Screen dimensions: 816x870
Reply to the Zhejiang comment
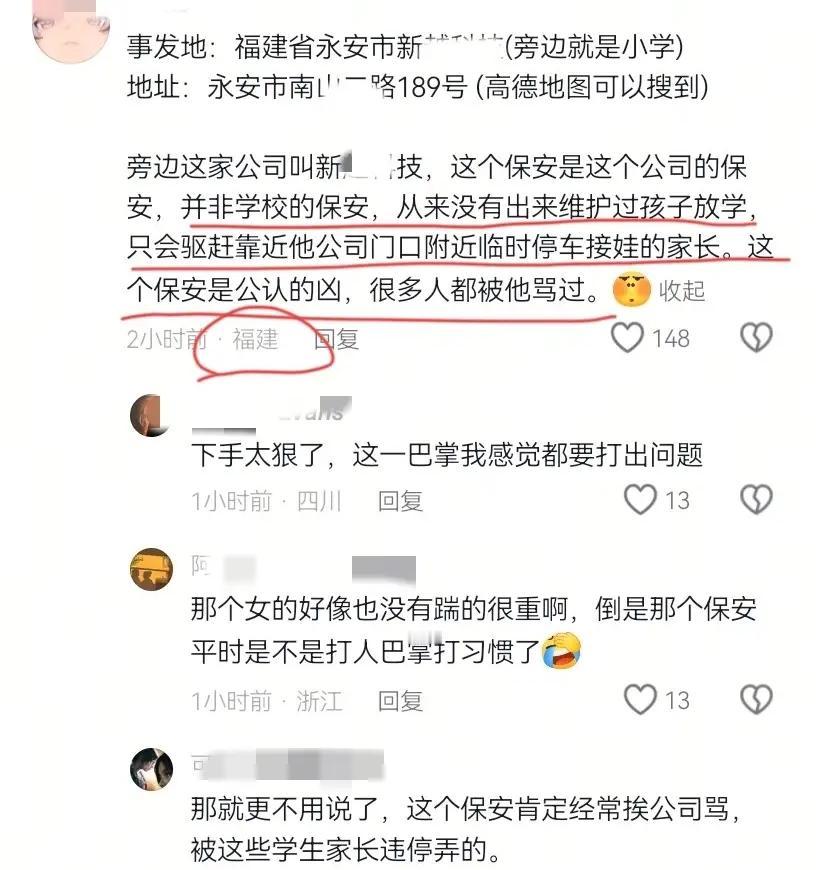pos(401,701)
